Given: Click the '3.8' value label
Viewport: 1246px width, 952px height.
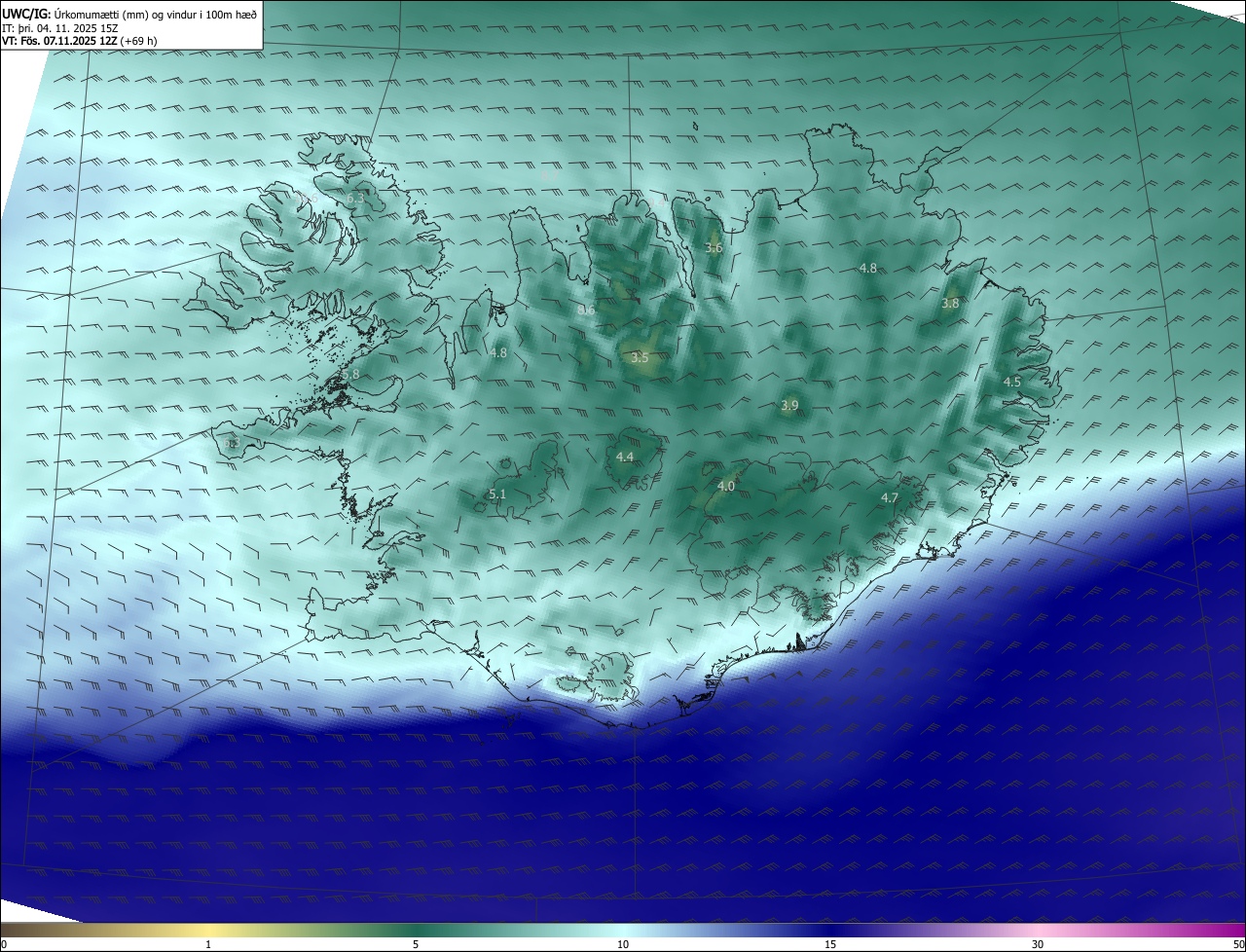Looking at the screenshot, I should pyautogui.click(x=951, y=304).
